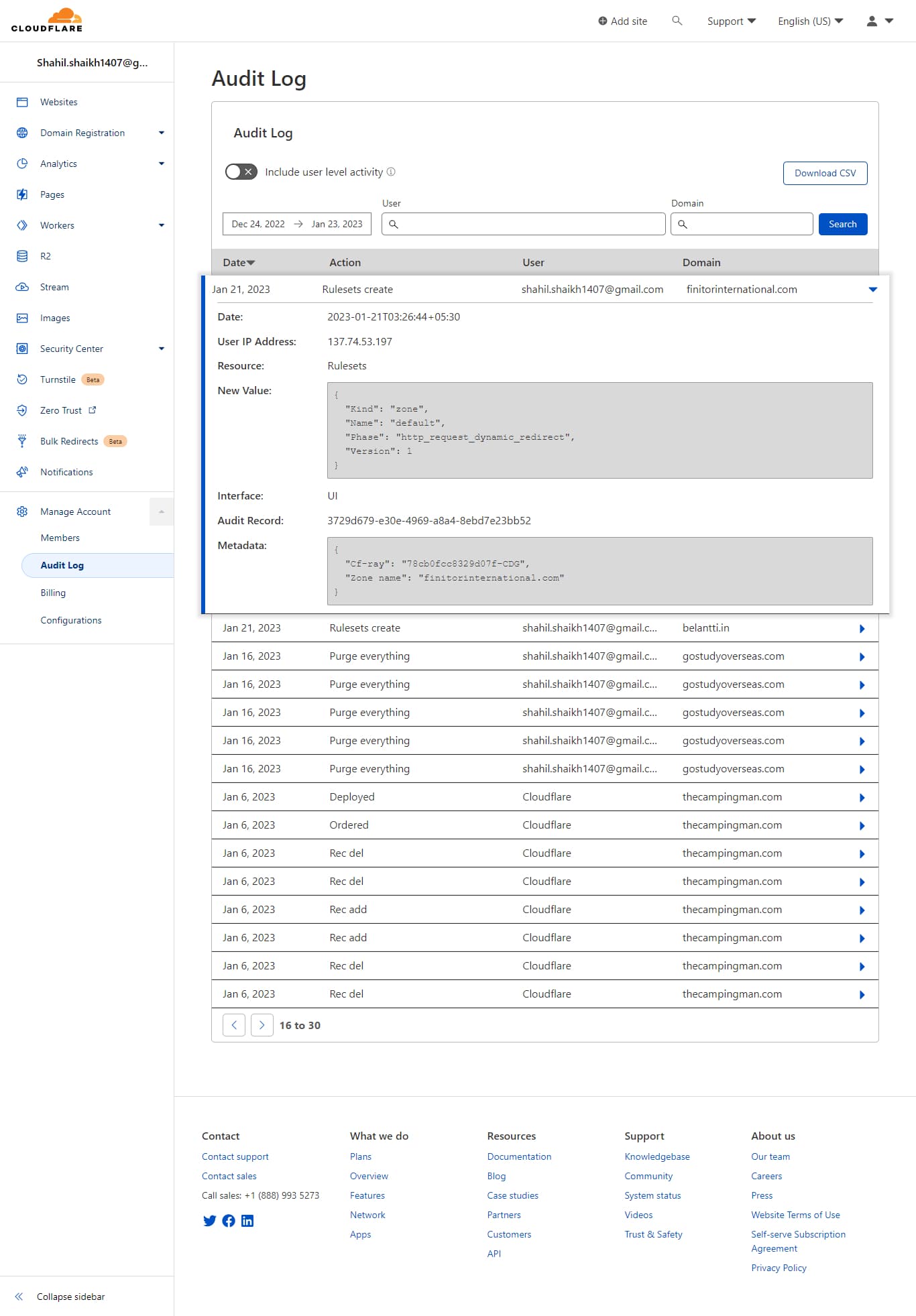Viewport: 916px width, 1316px height.
Task: Click the Domain search input field
Action: [x=742, y=224]
